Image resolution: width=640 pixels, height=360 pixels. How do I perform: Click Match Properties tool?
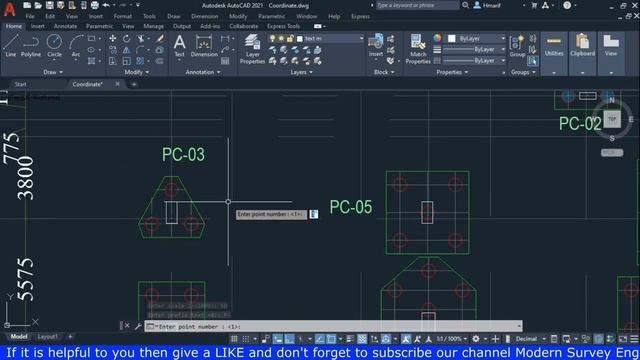[418, 49]
